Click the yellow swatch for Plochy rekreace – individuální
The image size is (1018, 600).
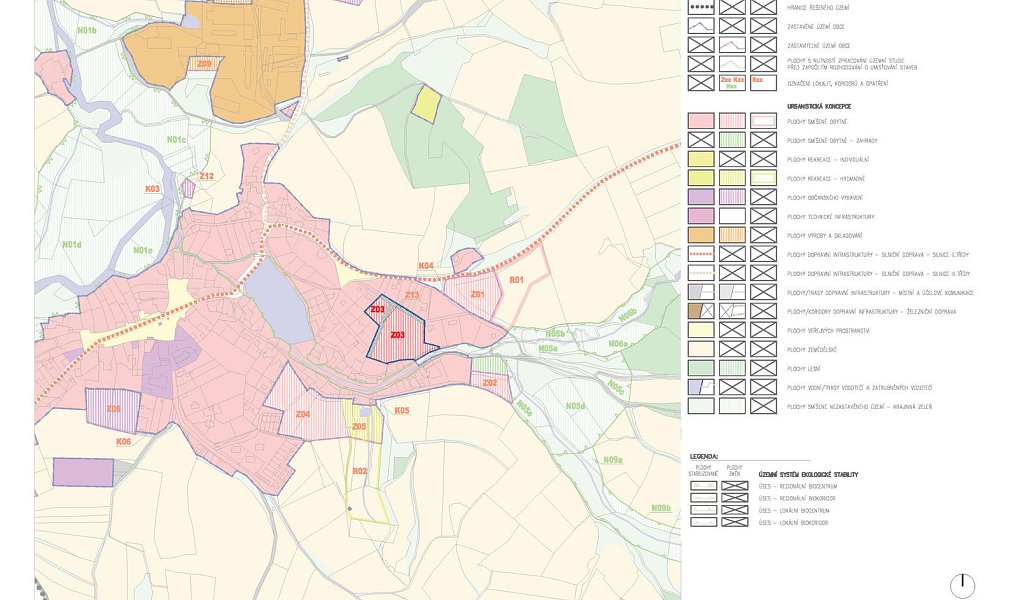point(701,158)
